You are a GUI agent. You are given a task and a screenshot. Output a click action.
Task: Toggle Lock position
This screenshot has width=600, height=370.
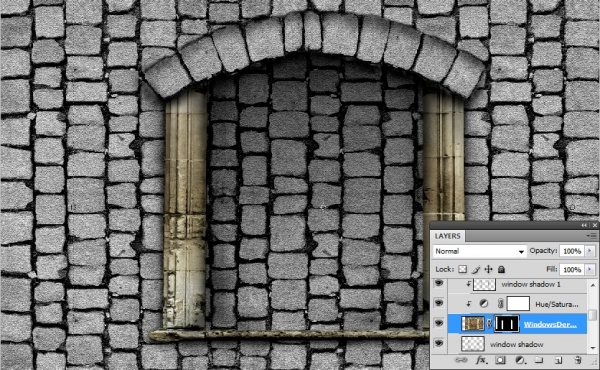pyautogui.click(x=489, y=269)
